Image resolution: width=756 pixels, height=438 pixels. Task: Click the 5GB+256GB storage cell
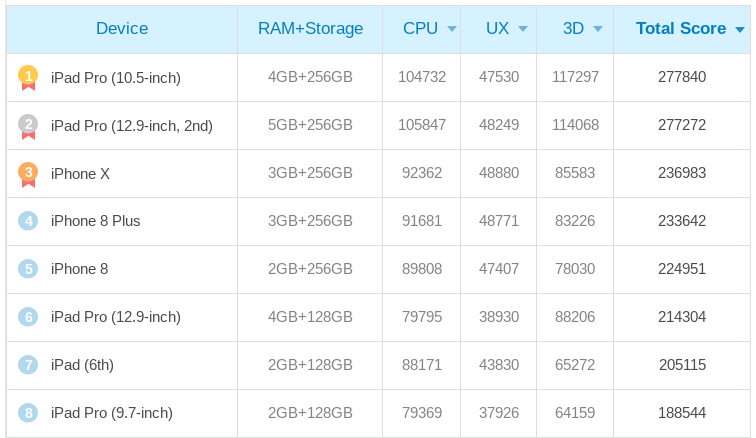(x=310, y=125)
